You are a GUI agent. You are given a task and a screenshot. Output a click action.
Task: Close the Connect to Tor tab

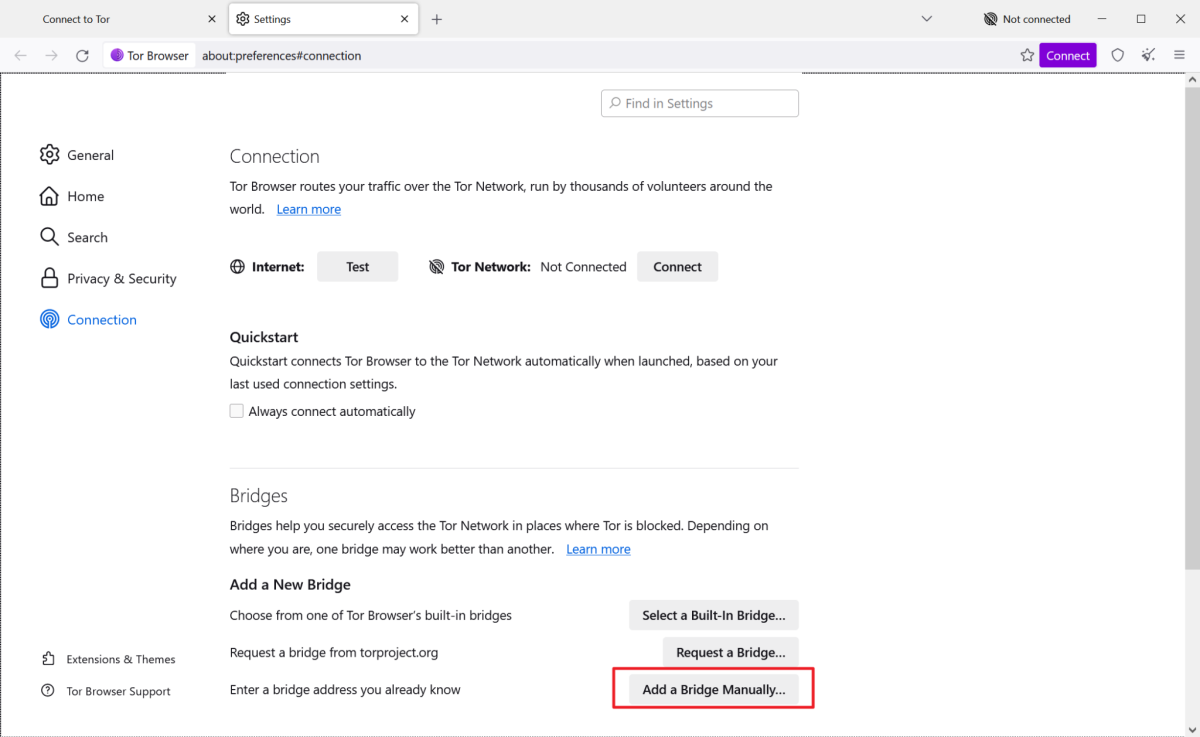(211, 19)
